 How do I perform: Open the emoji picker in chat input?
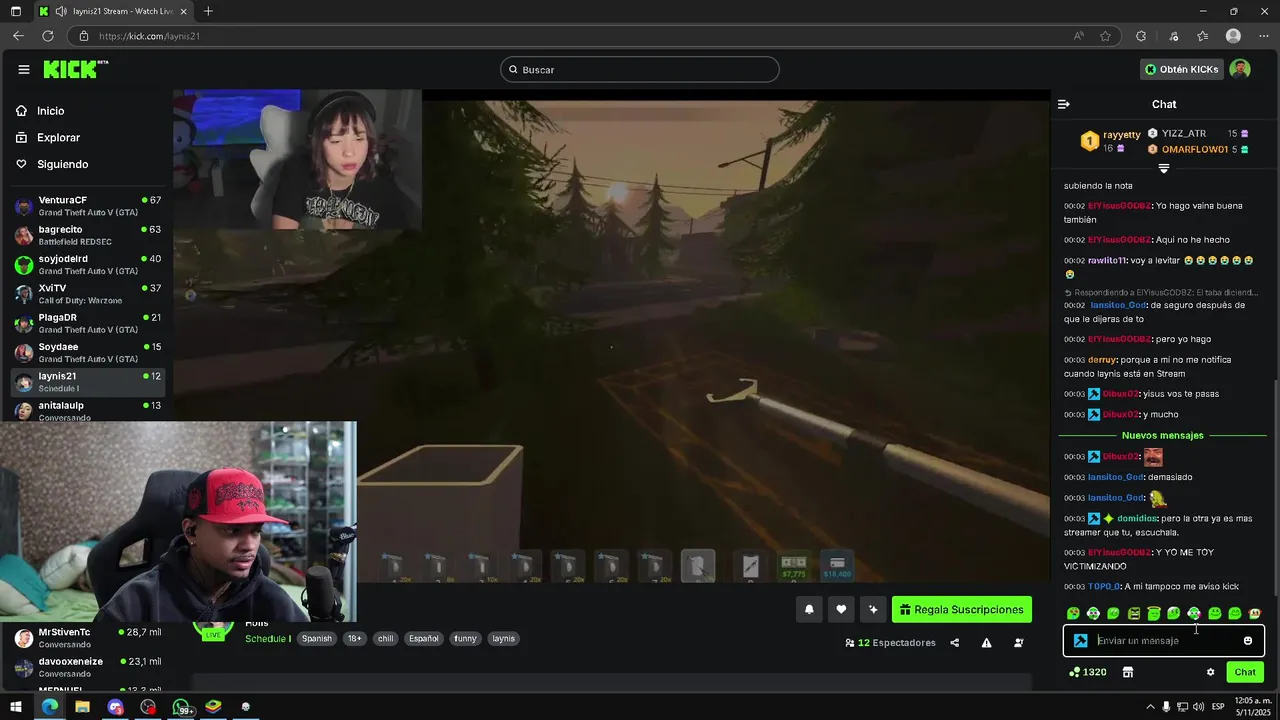(x=1247, y=641)
